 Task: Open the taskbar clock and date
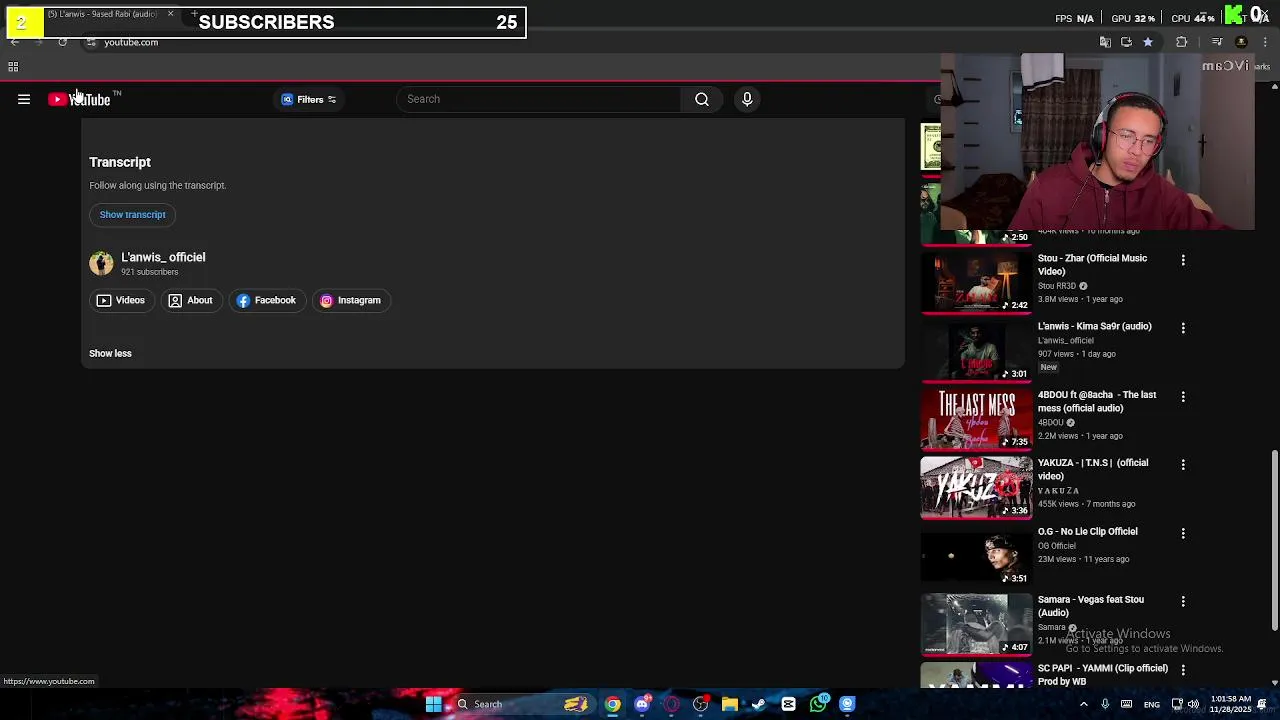[1230, 704]
